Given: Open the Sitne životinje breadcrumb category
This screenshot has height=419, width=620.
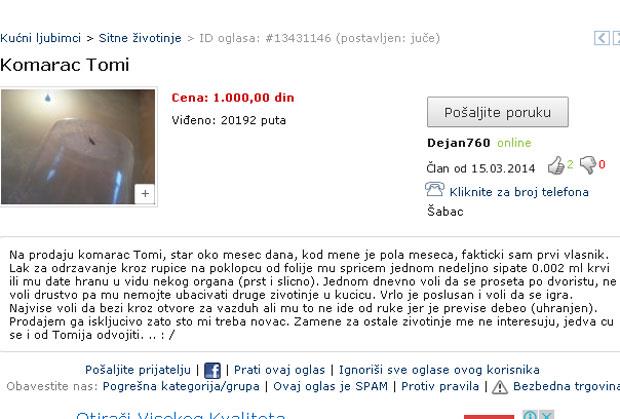Looking at the screenshot, I should 140,38.
